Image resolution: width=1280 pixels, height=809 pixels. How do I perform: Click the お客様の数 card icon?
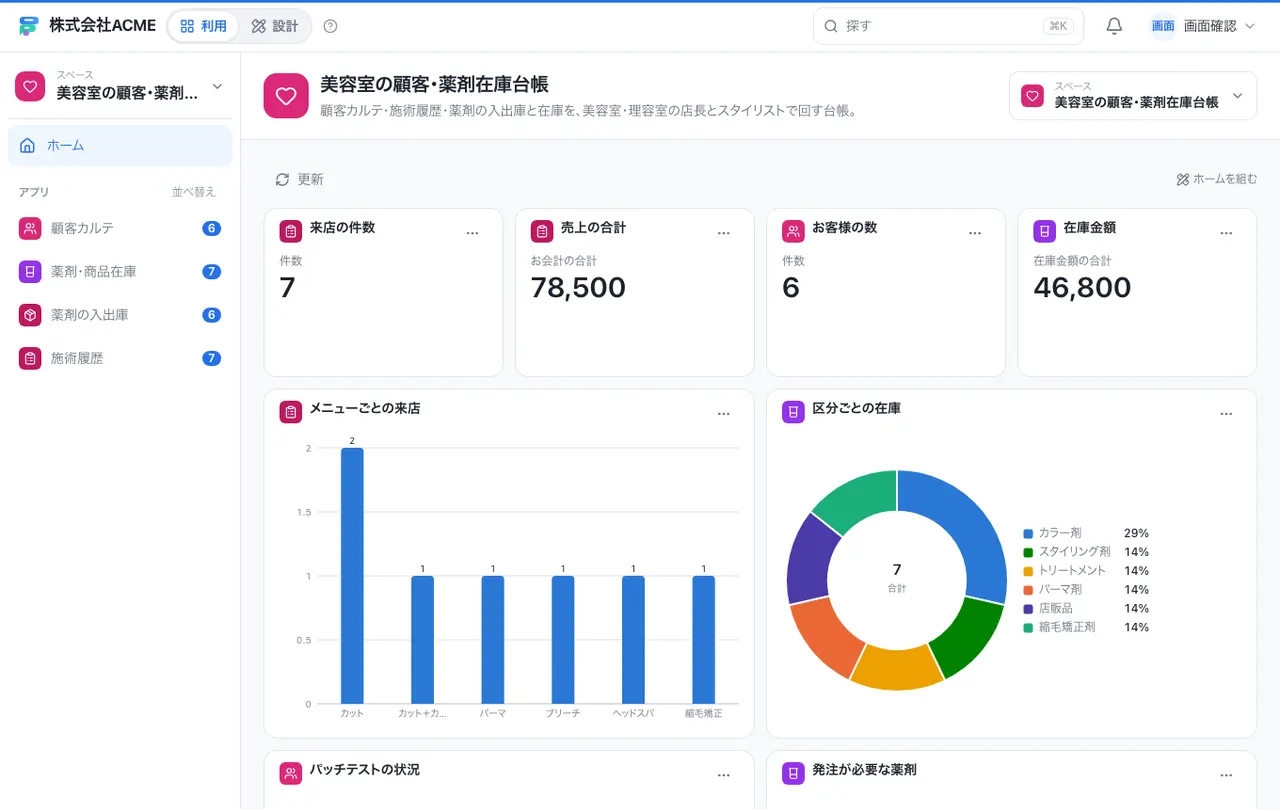click(793, 232)
